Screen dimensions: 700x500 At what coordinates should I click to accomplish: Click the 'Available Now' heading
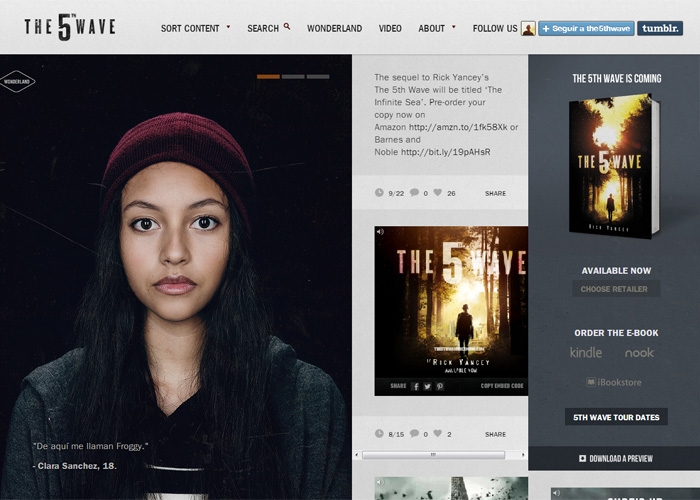point(616,271)
